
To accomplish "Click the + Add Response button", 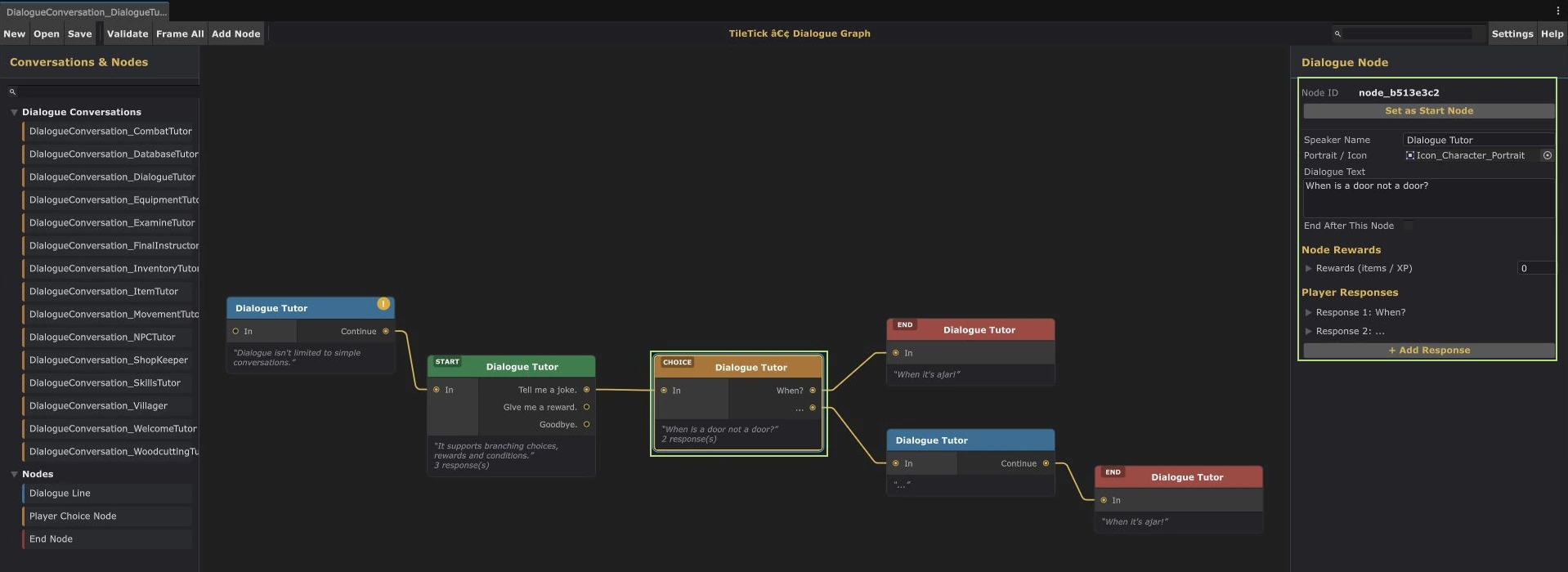I will (1428, 351).
